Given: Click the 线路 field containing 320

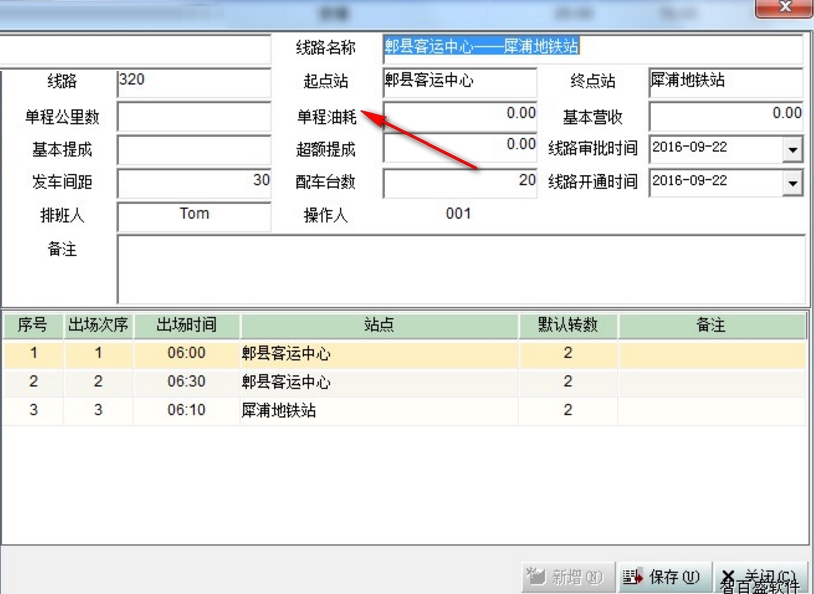Looking at the screenshot, I should (x=194, y=82).
